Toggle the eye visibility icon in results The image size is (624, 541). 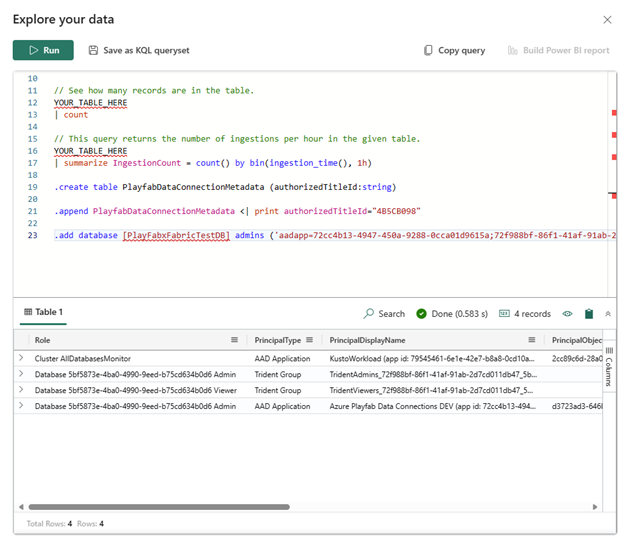click(x=567, y=314)
